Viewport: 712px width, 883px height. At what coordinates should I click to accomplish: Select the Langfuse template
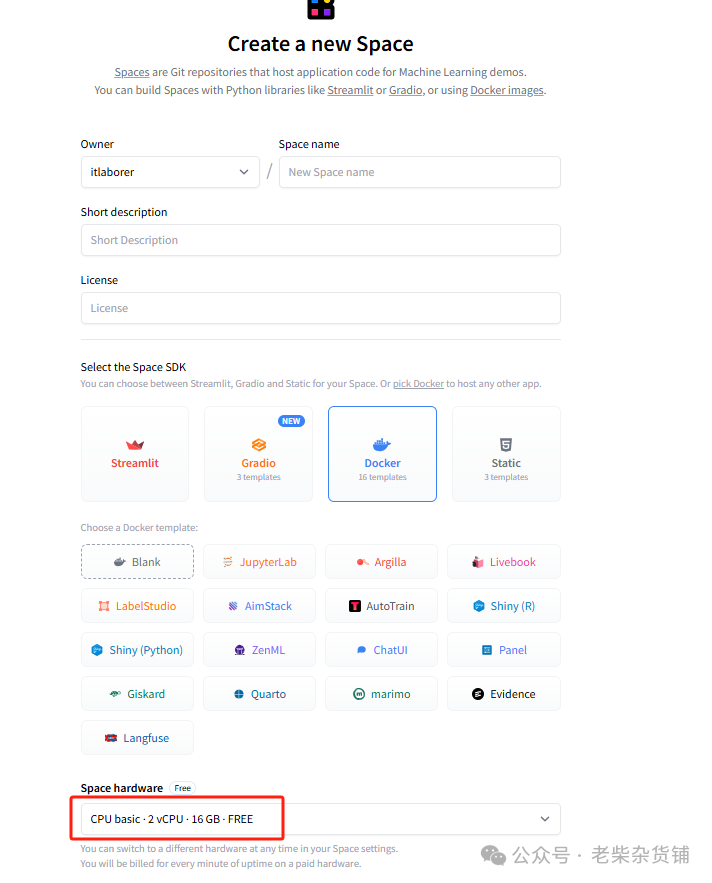coord(136,738)
